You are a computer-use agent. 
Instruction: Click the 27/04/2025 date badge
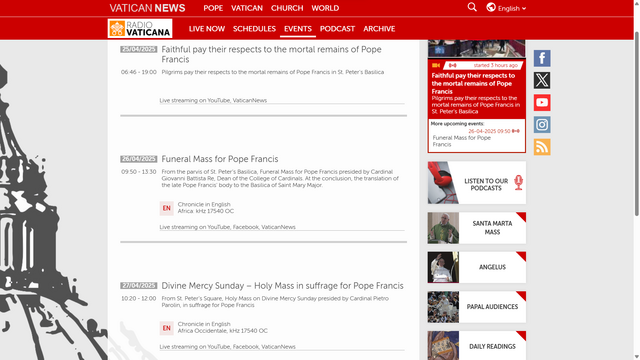pos(139,286)
